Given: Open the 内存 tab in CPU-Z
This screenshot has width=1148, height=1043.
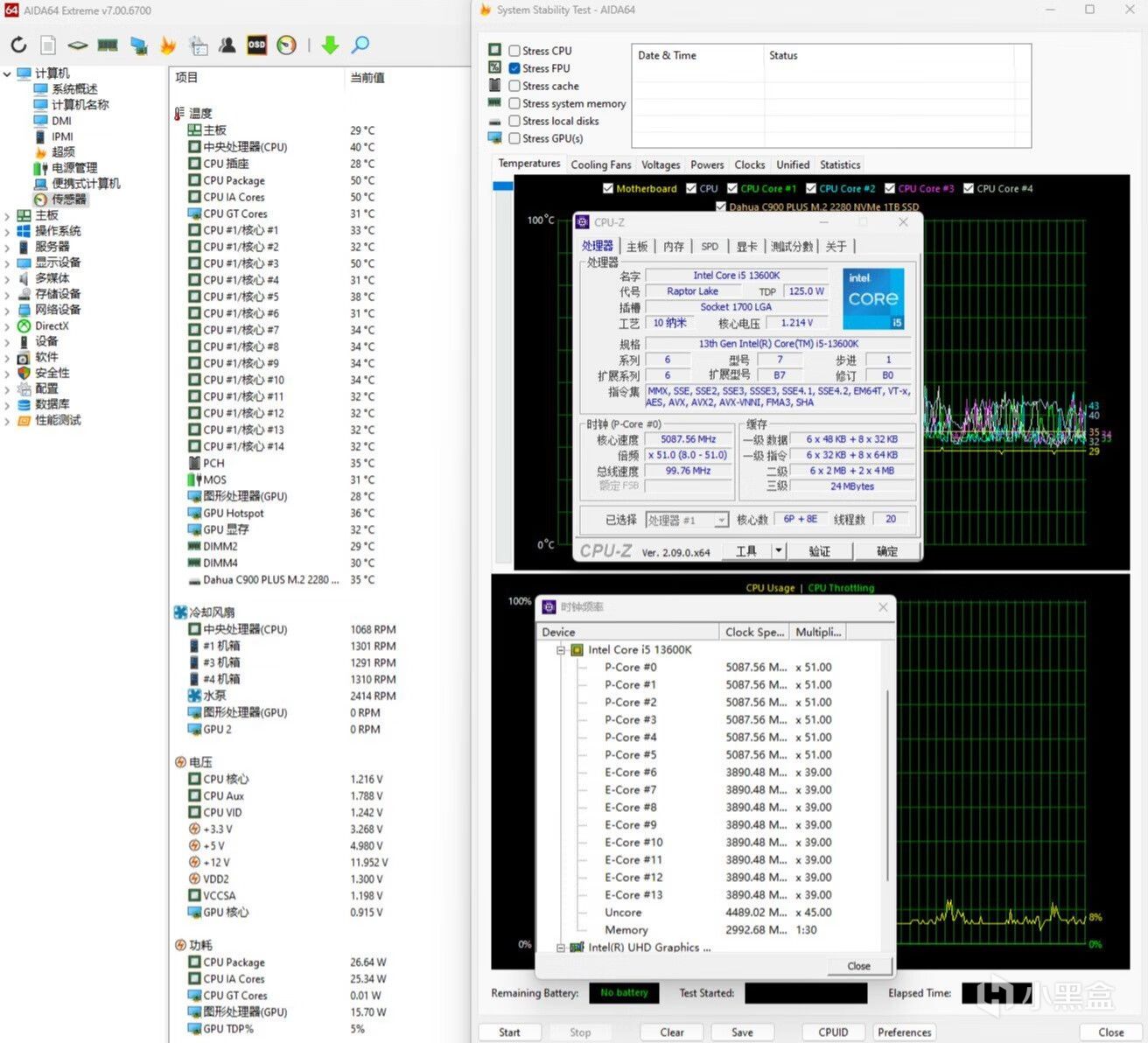Looking at the screenshot, I should 673,247.
